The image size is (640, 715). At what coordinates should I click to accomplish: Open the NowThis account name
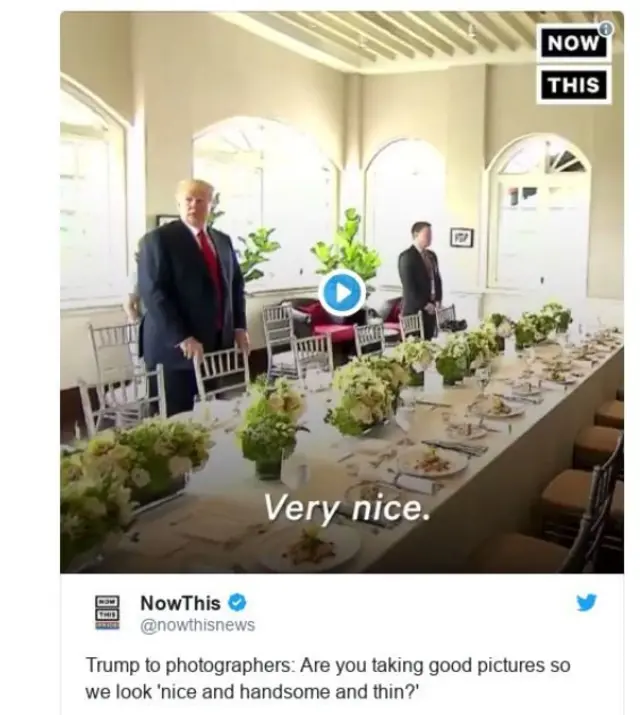coord(180,602)
